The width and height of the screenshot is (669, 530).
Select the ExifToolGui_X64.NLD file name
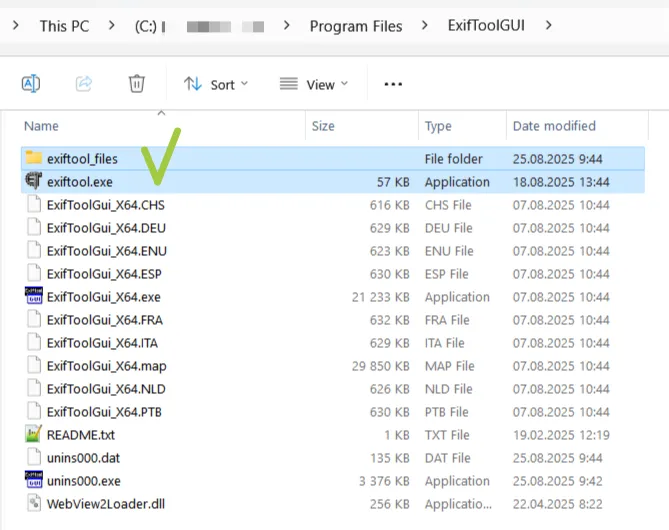pos(106,389)
